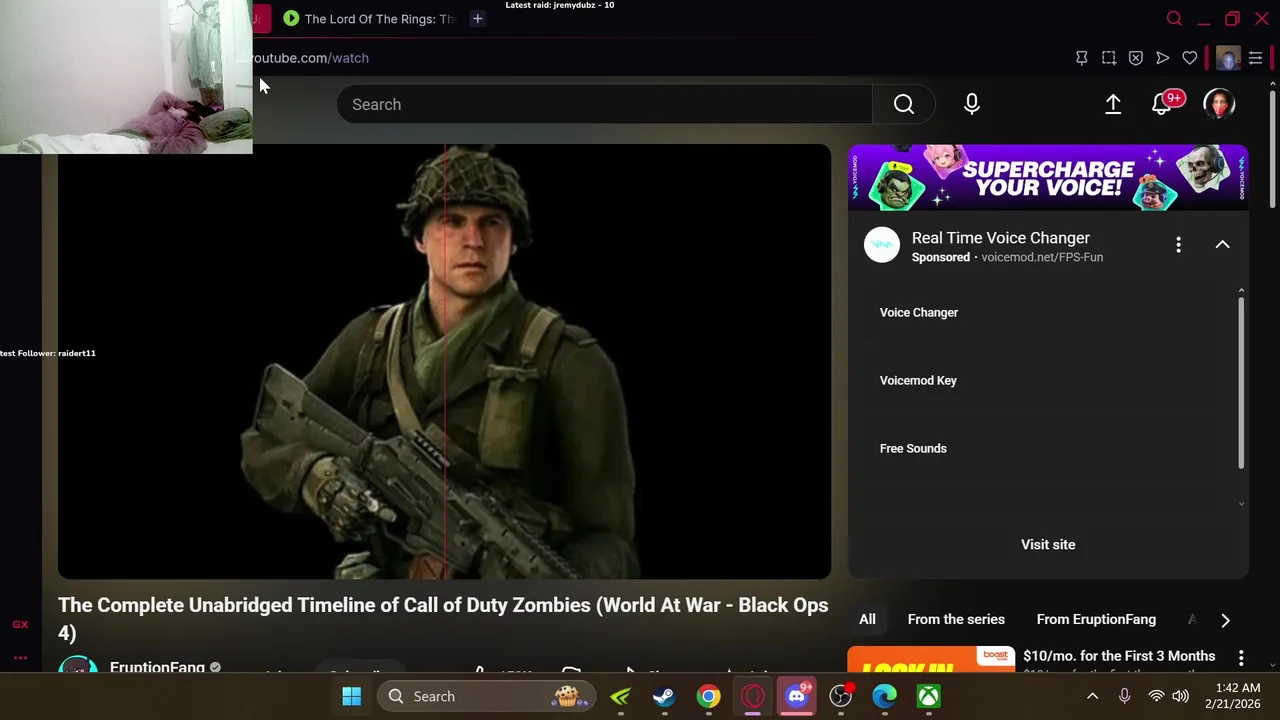Screen dimensions: 1280x720
Task: Start voice search with microphone icon
Action: click(x=971, y=104)
